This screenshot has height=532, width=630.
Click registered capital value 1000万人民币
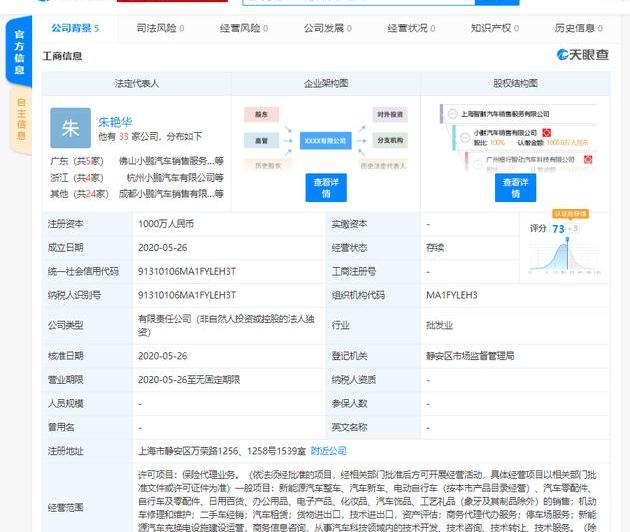point(166,224)
